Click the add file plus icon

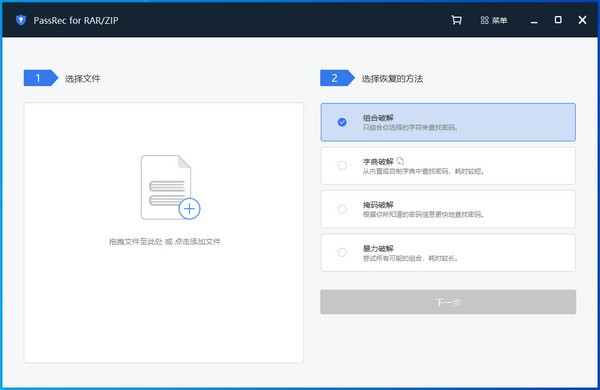click(x=189, y=209)
